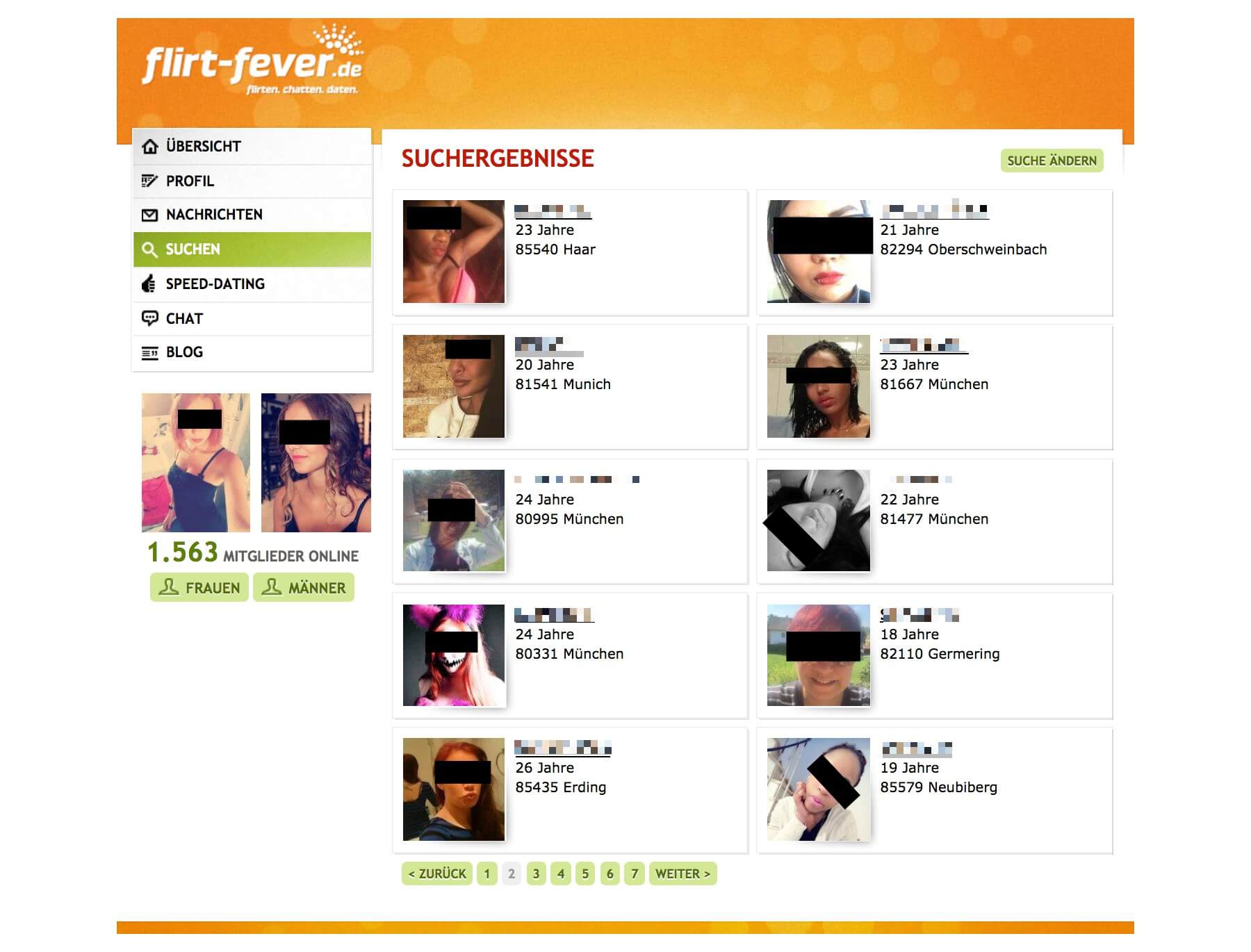Click Weiter for next results page
This screenshot has height=952, width=1251.
pos(683,873)
